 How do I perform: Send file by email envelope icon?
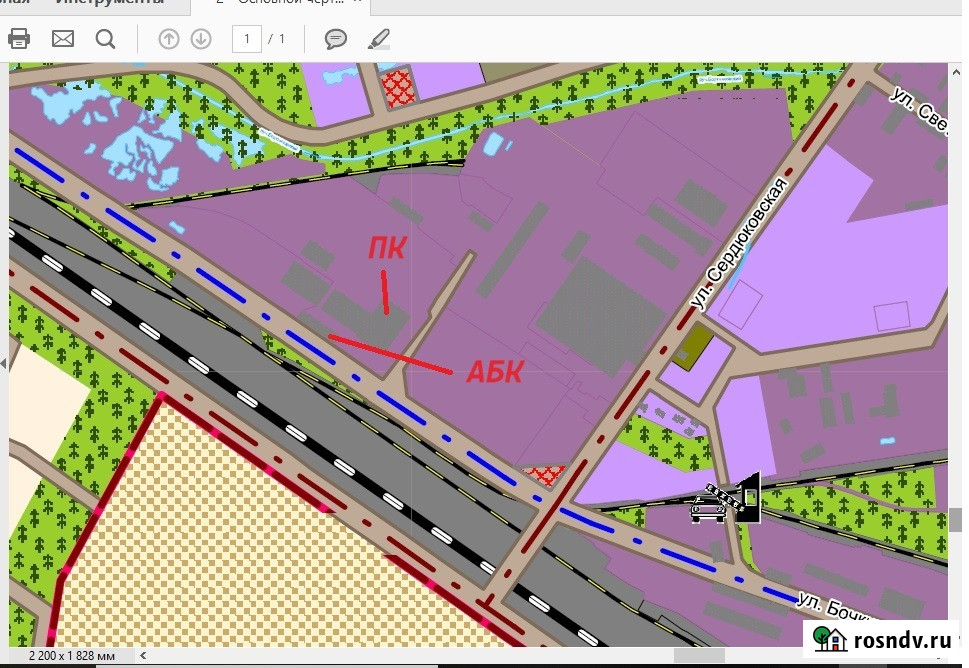(x=62, y=39)
